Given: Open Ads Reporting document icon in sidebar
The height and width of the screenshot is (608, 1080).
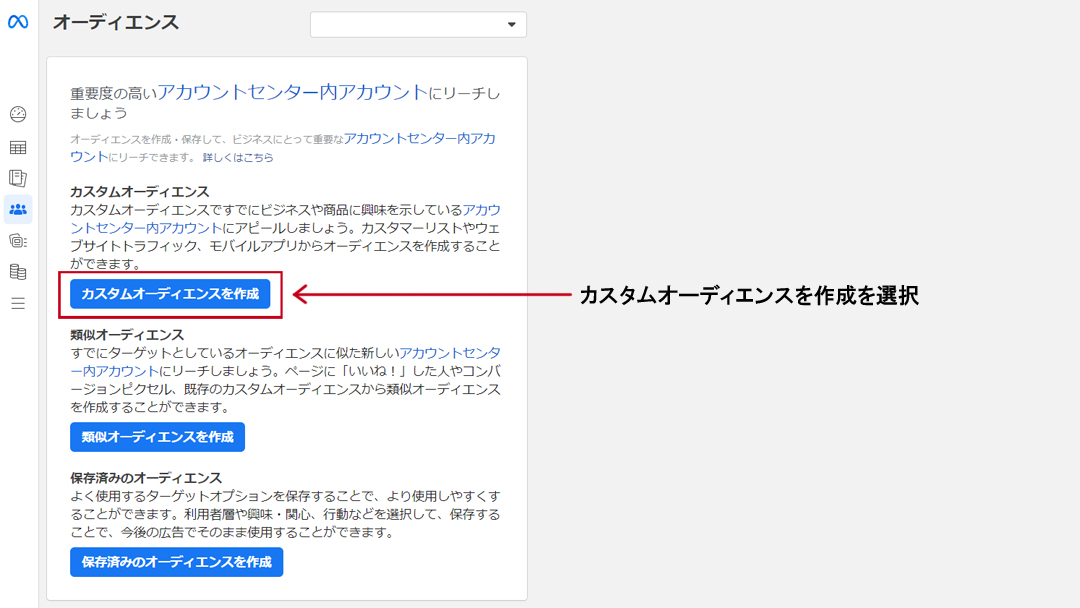Looking at the screenshot, I should (x=18, y=178).
